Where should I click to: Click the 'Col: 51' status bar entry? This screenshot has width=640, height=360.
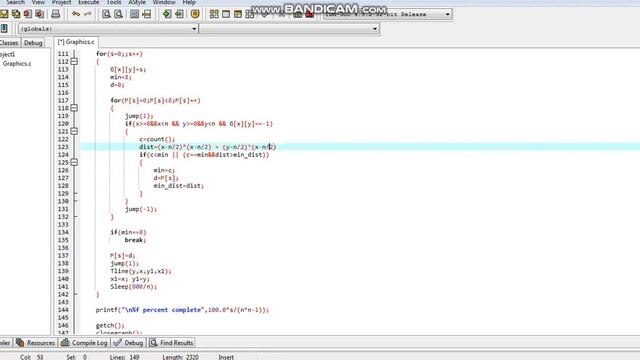[31, 357]
